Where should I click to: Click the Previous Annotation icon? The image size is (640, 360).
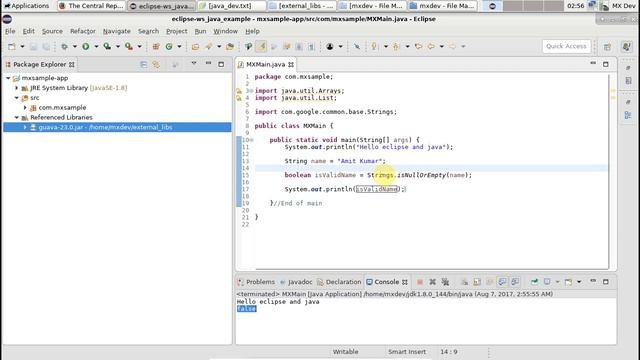pyautogui.click(x=396, y=47)
